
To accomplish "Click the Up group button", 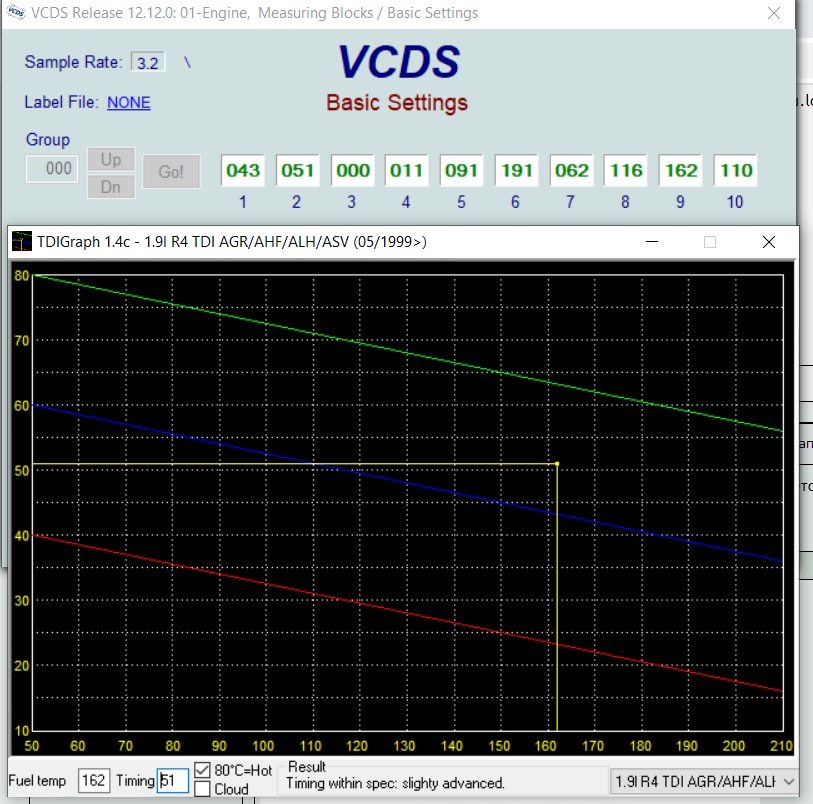I will (111, 160).
